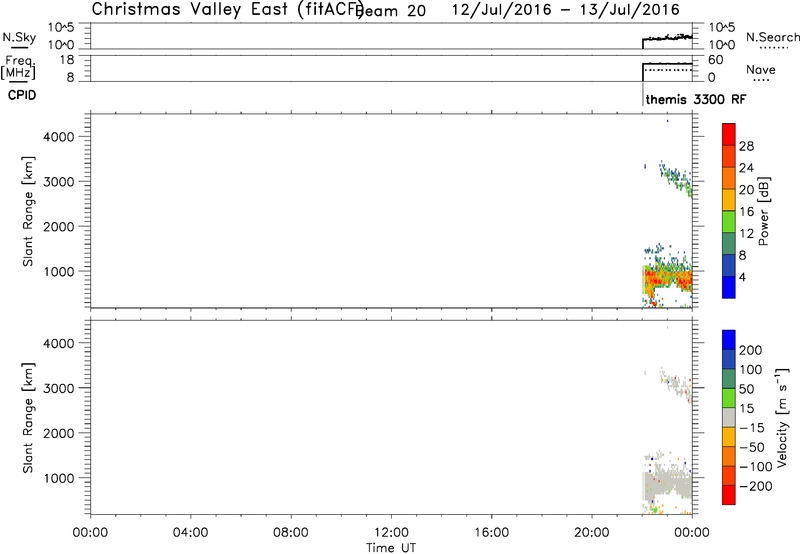Click the '4' Power colorbar tick value
This screenshot has width=800, height=554.
pyautogui.click(x=742, y=277)
